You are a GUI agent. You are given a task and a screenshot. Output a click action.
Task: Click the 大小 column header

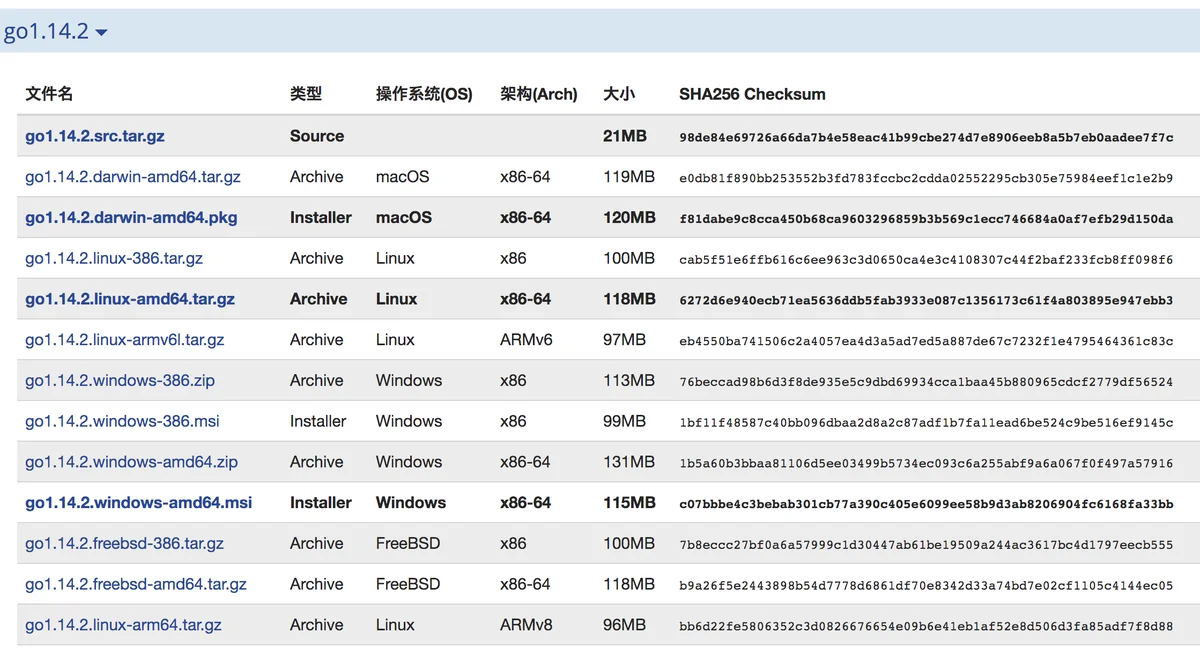[x=619, y=94]
